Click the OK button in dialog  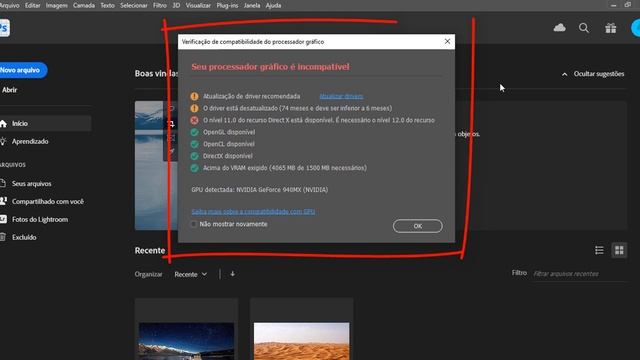418,226
